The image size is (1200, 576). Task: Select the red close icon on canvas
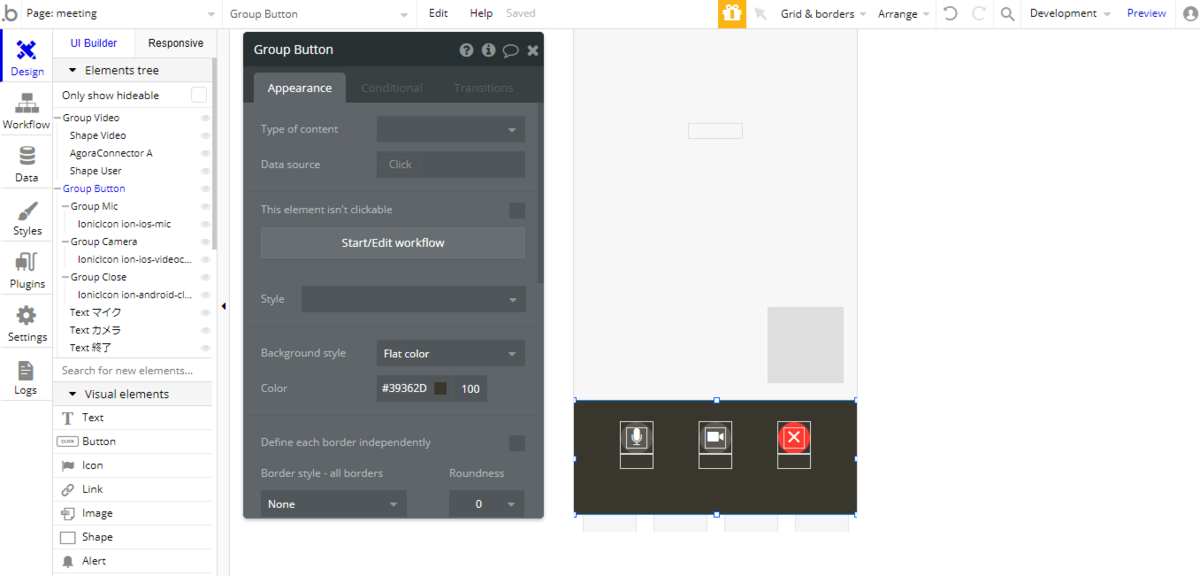click(794, 437)
